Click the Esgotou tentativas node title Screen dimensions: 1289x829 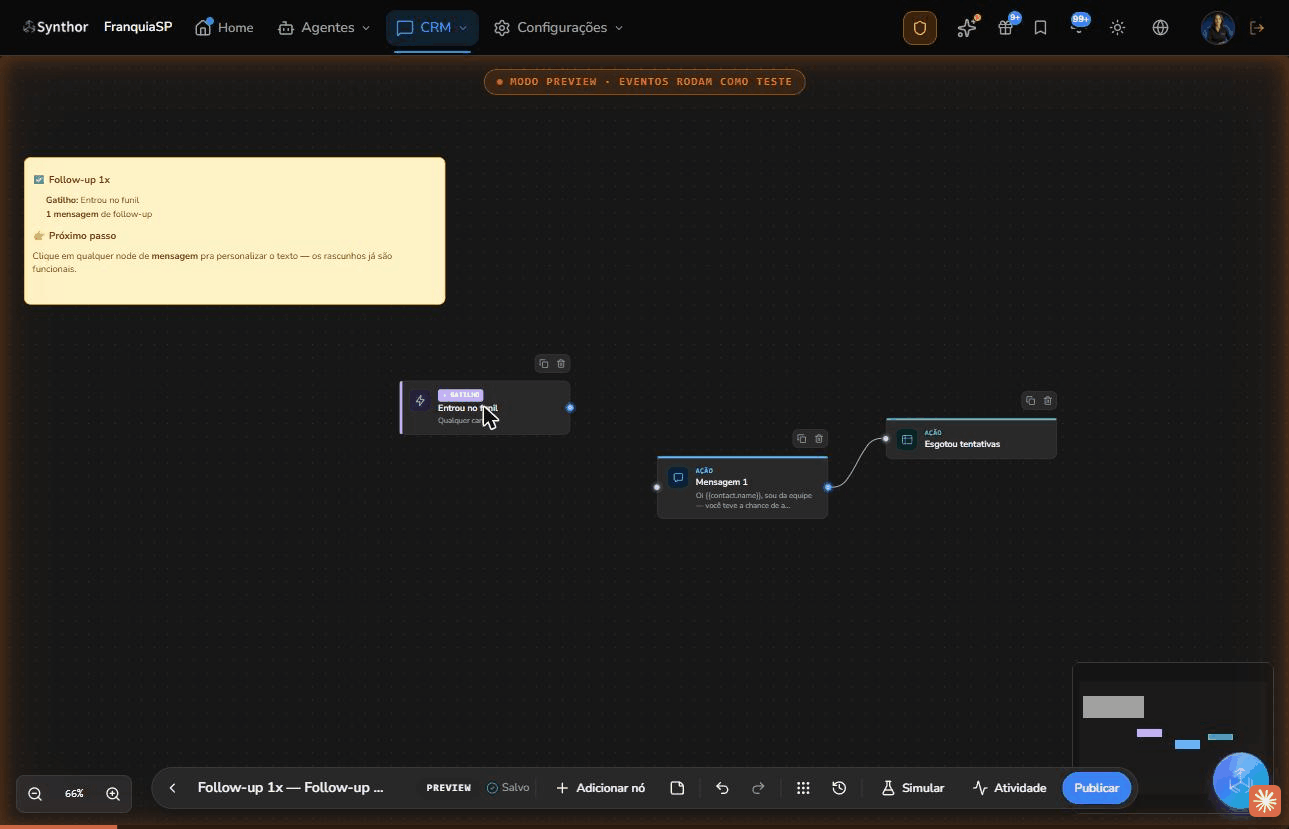tap(962, 444)
